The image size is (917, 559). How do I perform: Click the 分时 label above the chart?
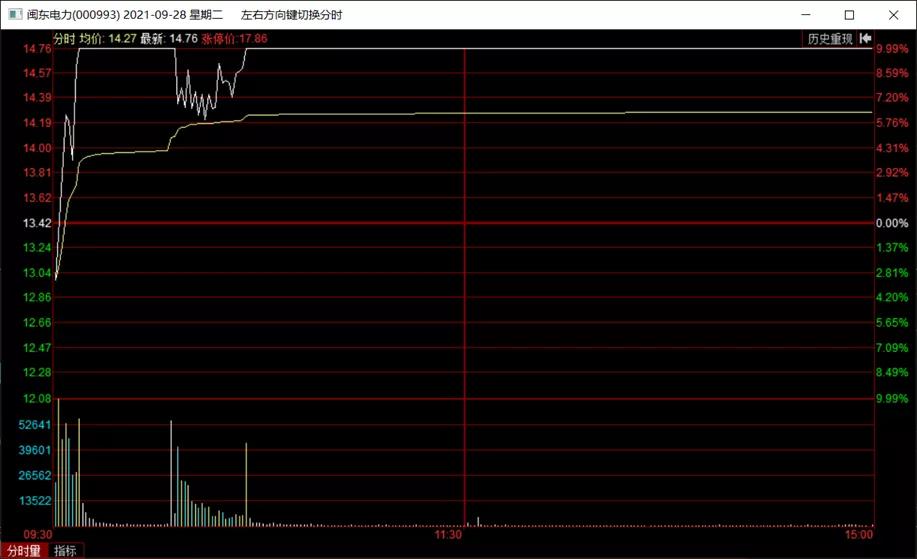click(64, 39)
